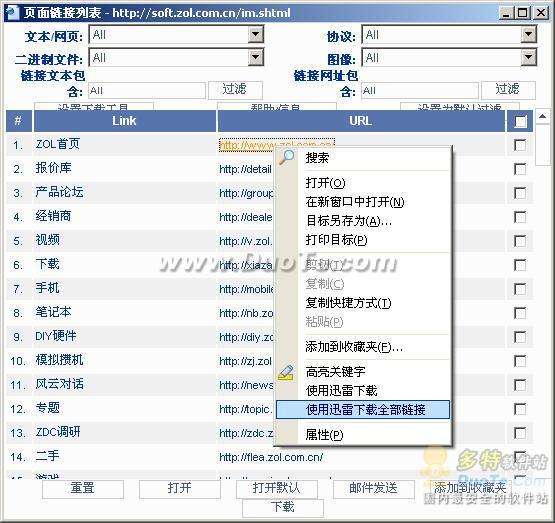The width and height of the screenshot is (555, 523).
Task: Select 使用迅雷下载全部链接 menu item
Action: pos(363,410)
